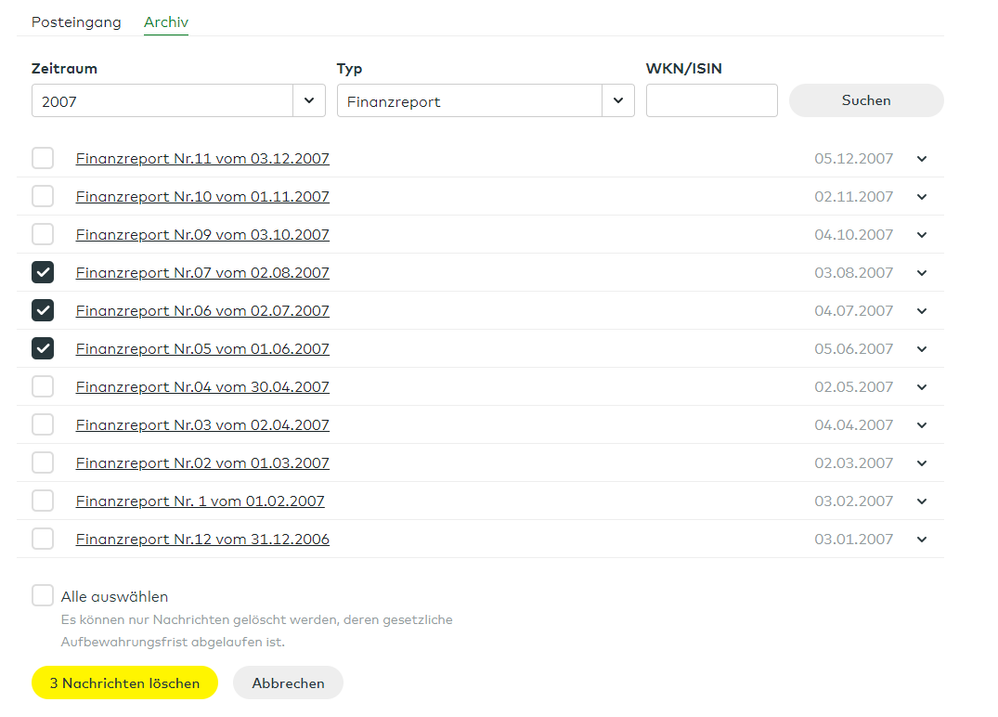Enable the Alle auswählen checkbox
Image resolution: width=998 pixels, height=717 pixels.
43,596
